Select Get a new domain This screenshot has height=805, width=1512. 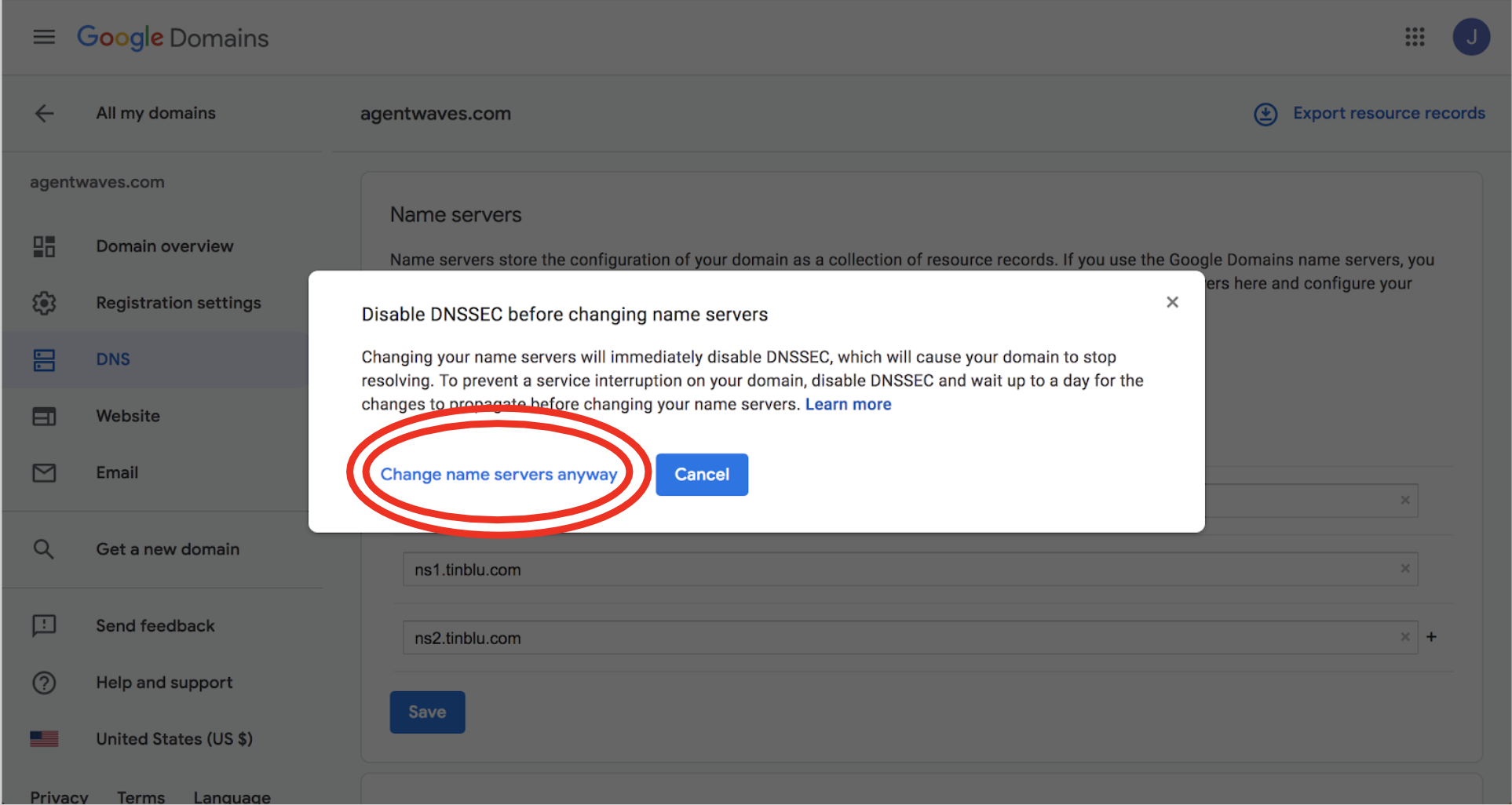(x=167, y=549)
